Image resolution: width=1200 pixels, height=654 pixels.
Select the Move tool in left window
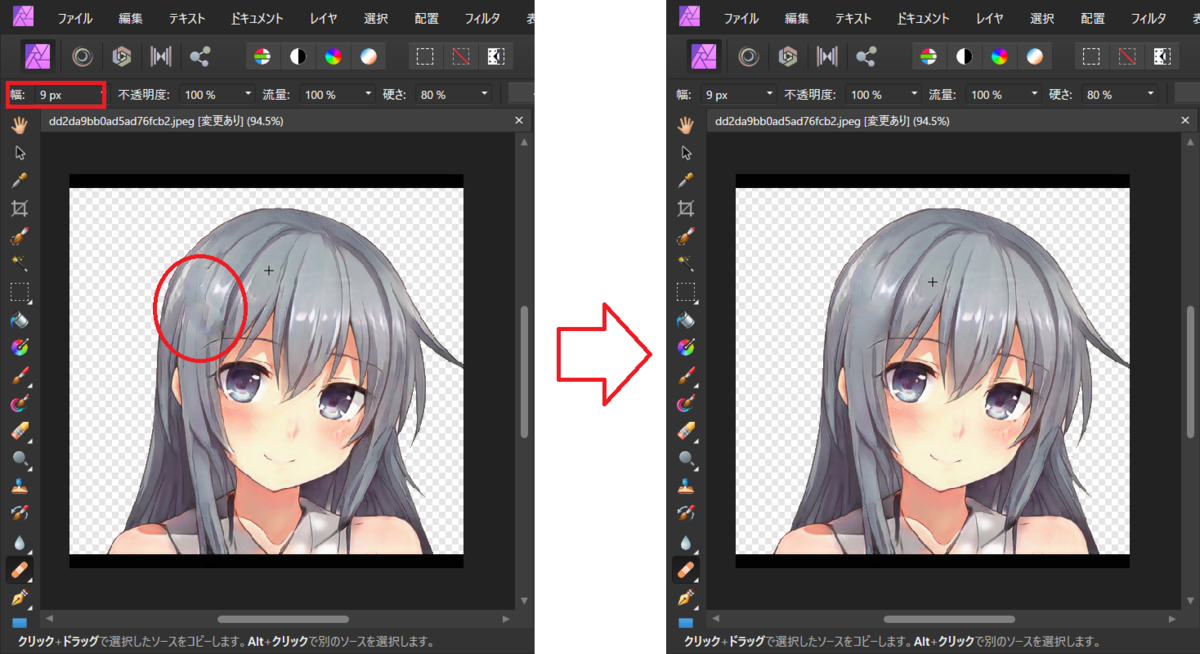point(19,153)
